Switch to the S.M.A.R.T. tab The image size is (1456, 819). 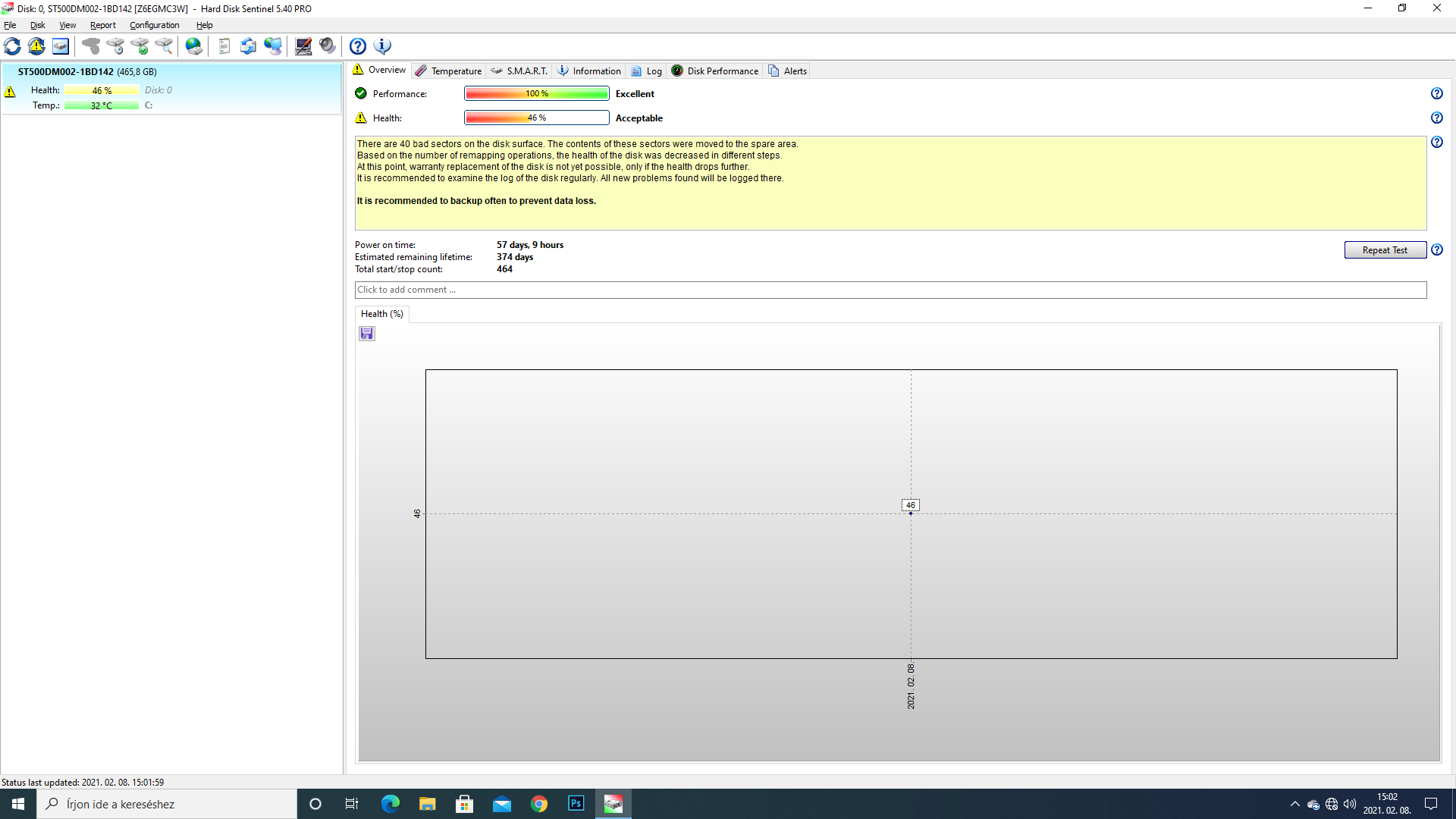tap(519, 71)
